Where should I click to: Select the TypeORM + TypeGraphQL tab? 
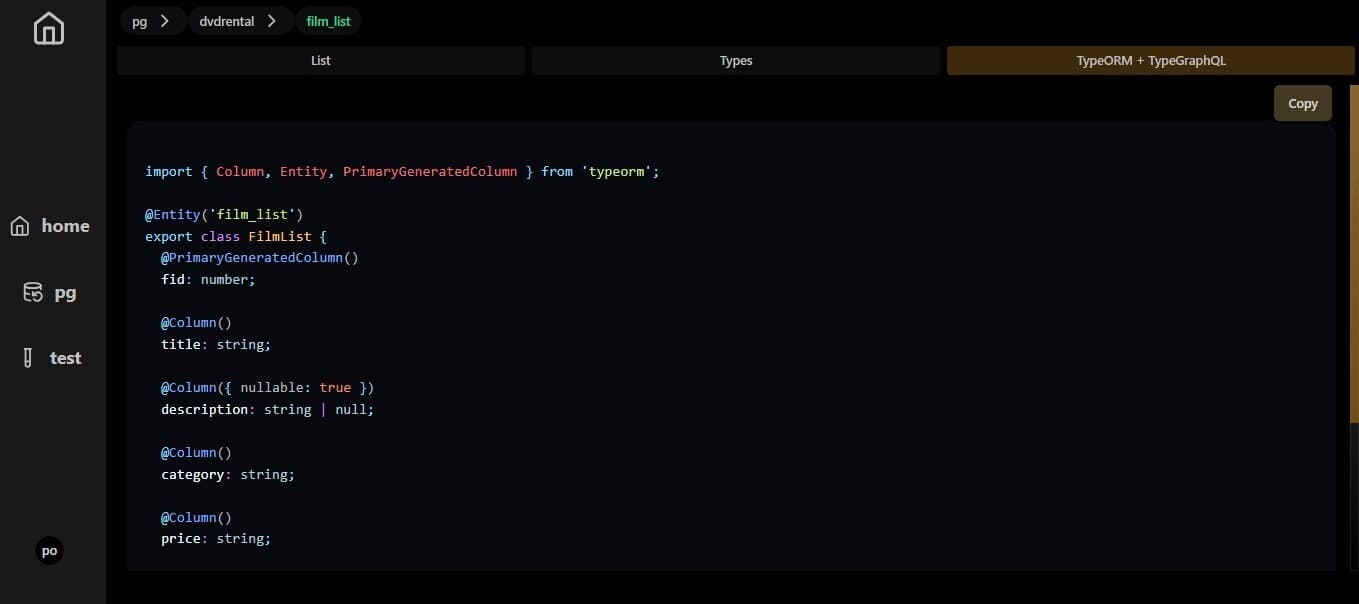tap(1151, 61)
